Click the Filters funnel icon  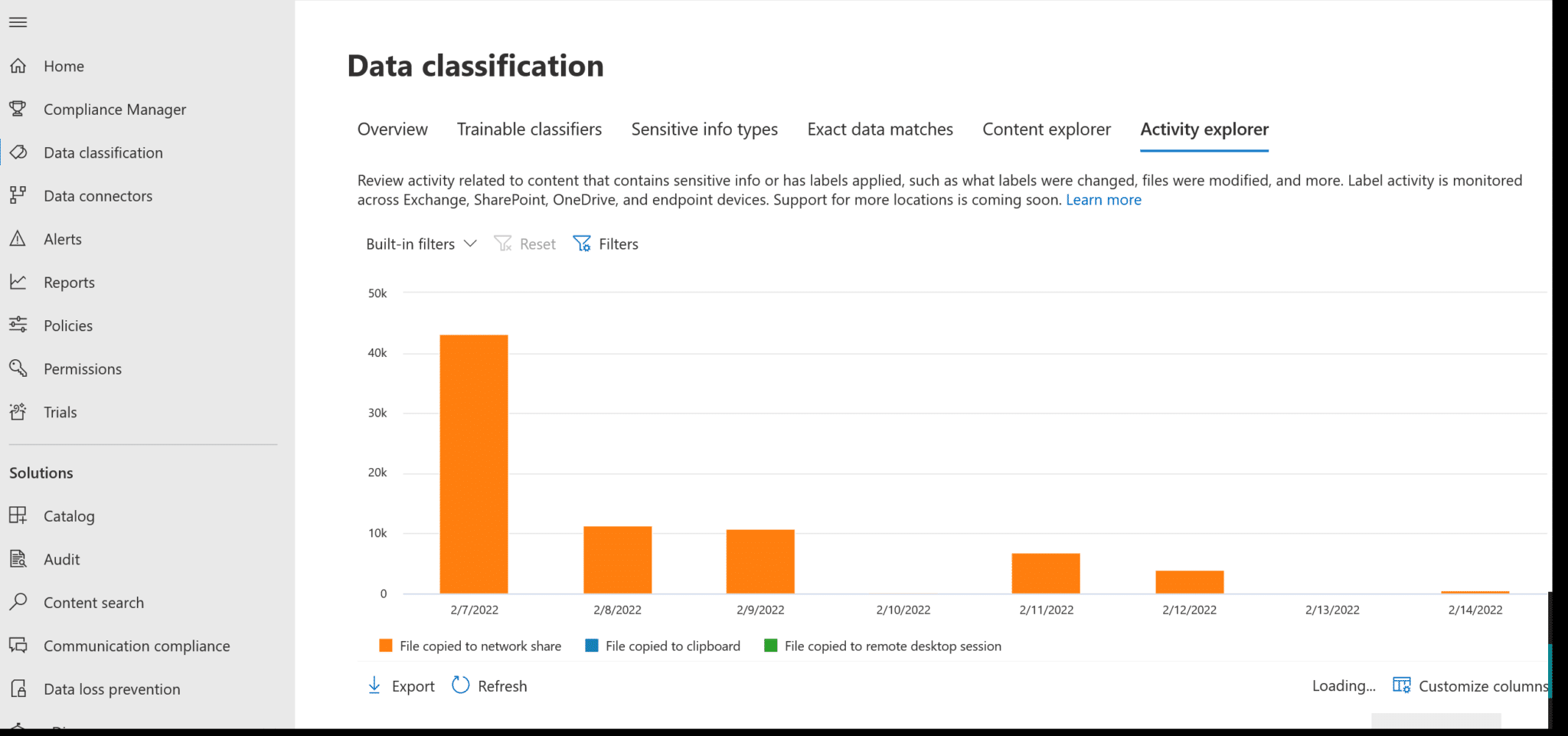point(583,243)
